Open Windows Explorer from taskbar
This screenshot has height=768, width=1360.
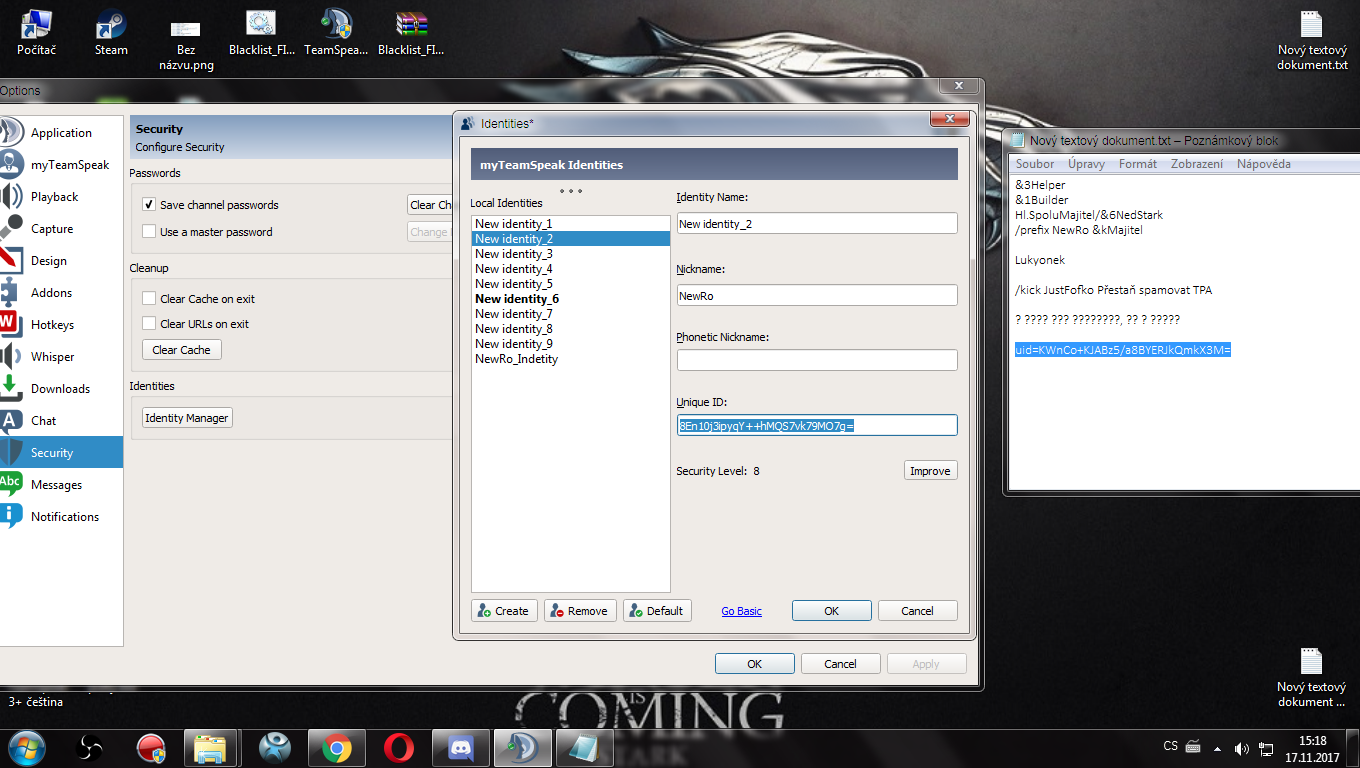tap(211, 748)
